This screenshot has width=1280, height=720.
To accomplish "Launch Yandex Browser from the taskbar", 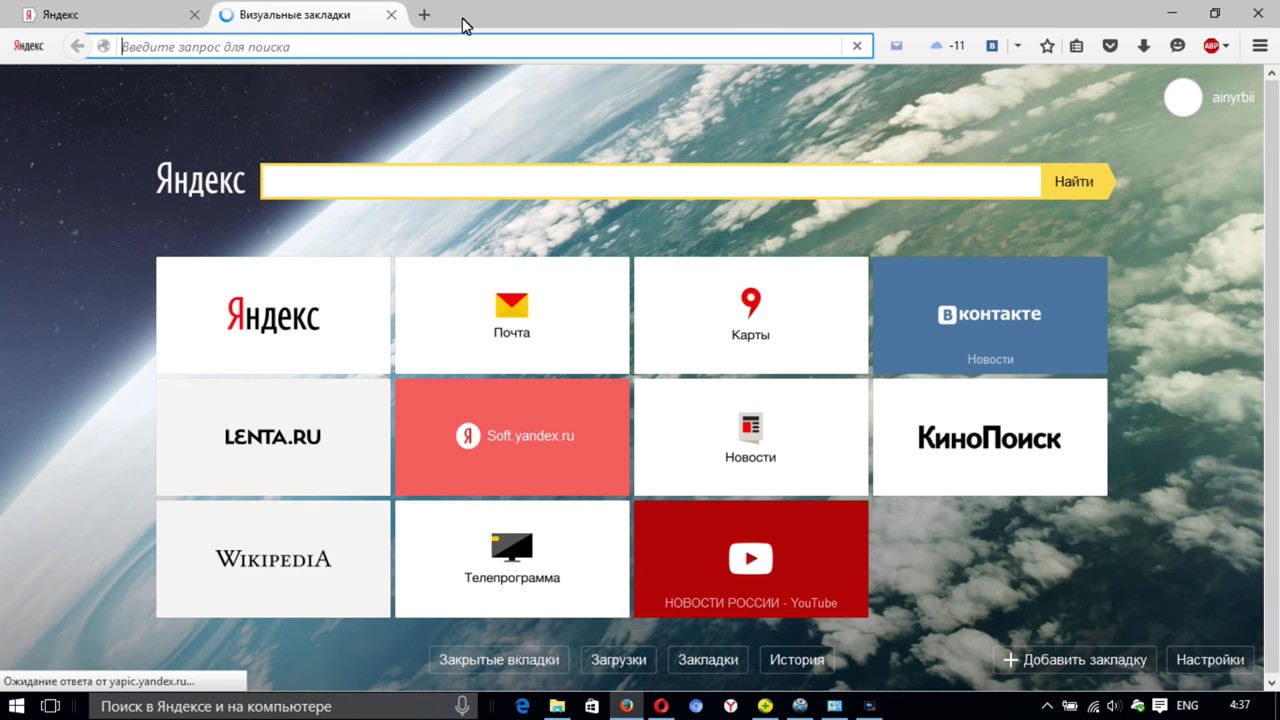I will coord(731,706).
